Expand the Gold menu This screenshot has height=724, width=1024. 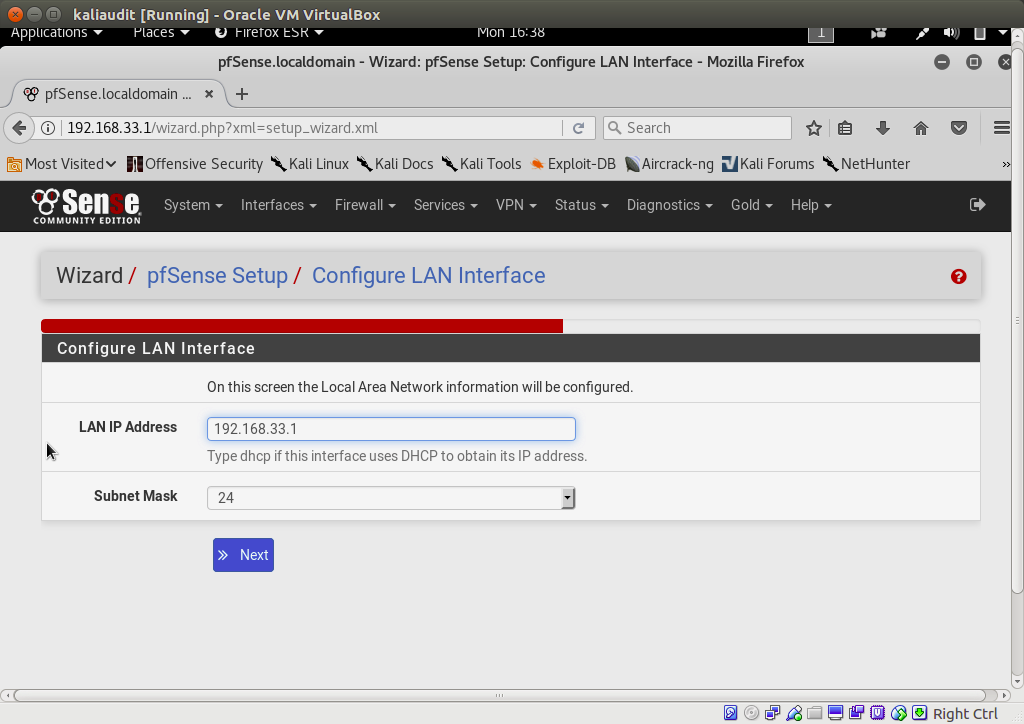pos(752,205)
